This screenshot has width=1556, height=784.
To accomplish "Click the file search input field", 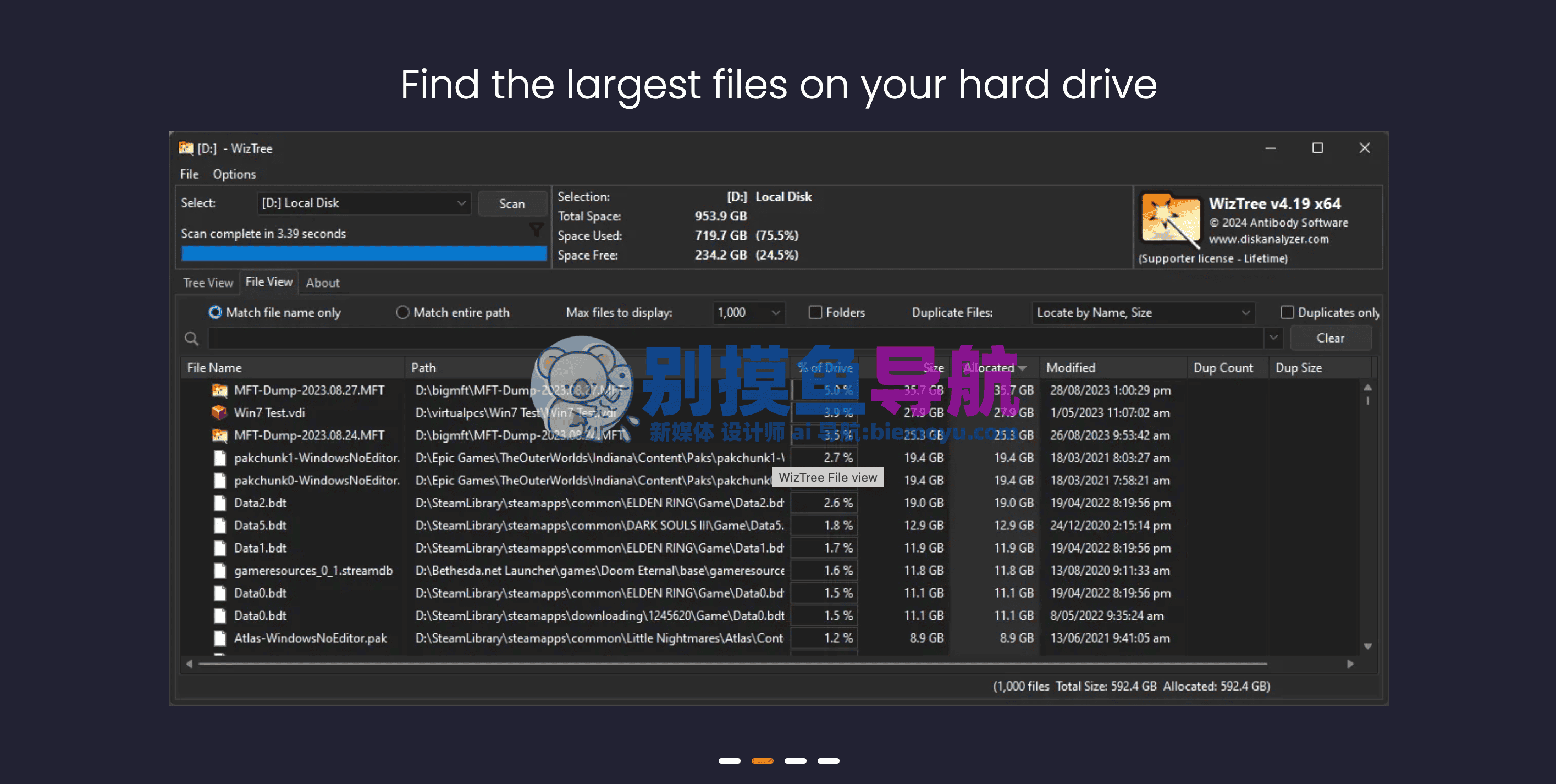I will coord(735,338).
